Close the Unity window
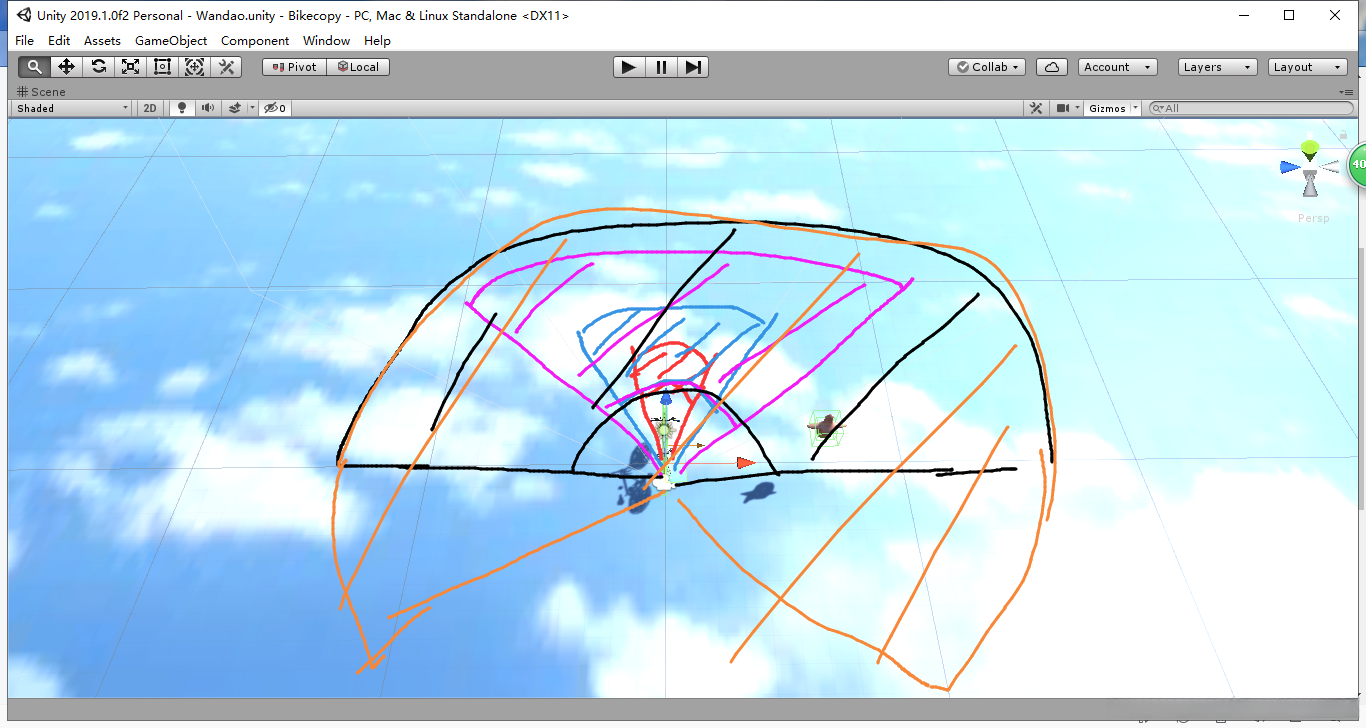The image size is (1366, 728). coord(1336,15)
